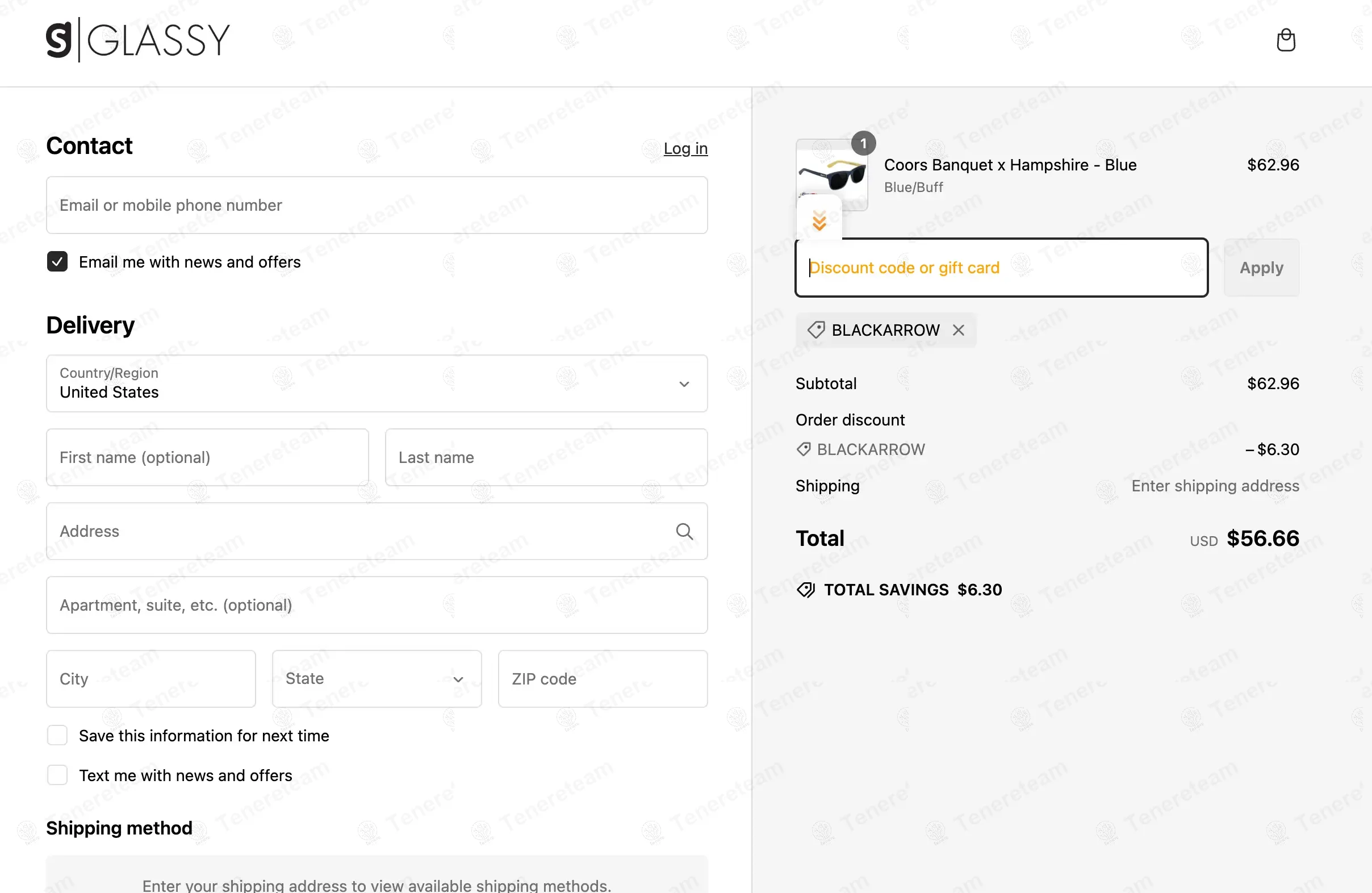Click the orange double-chevron badge
1372x893 pixels.
click(819, 220)
